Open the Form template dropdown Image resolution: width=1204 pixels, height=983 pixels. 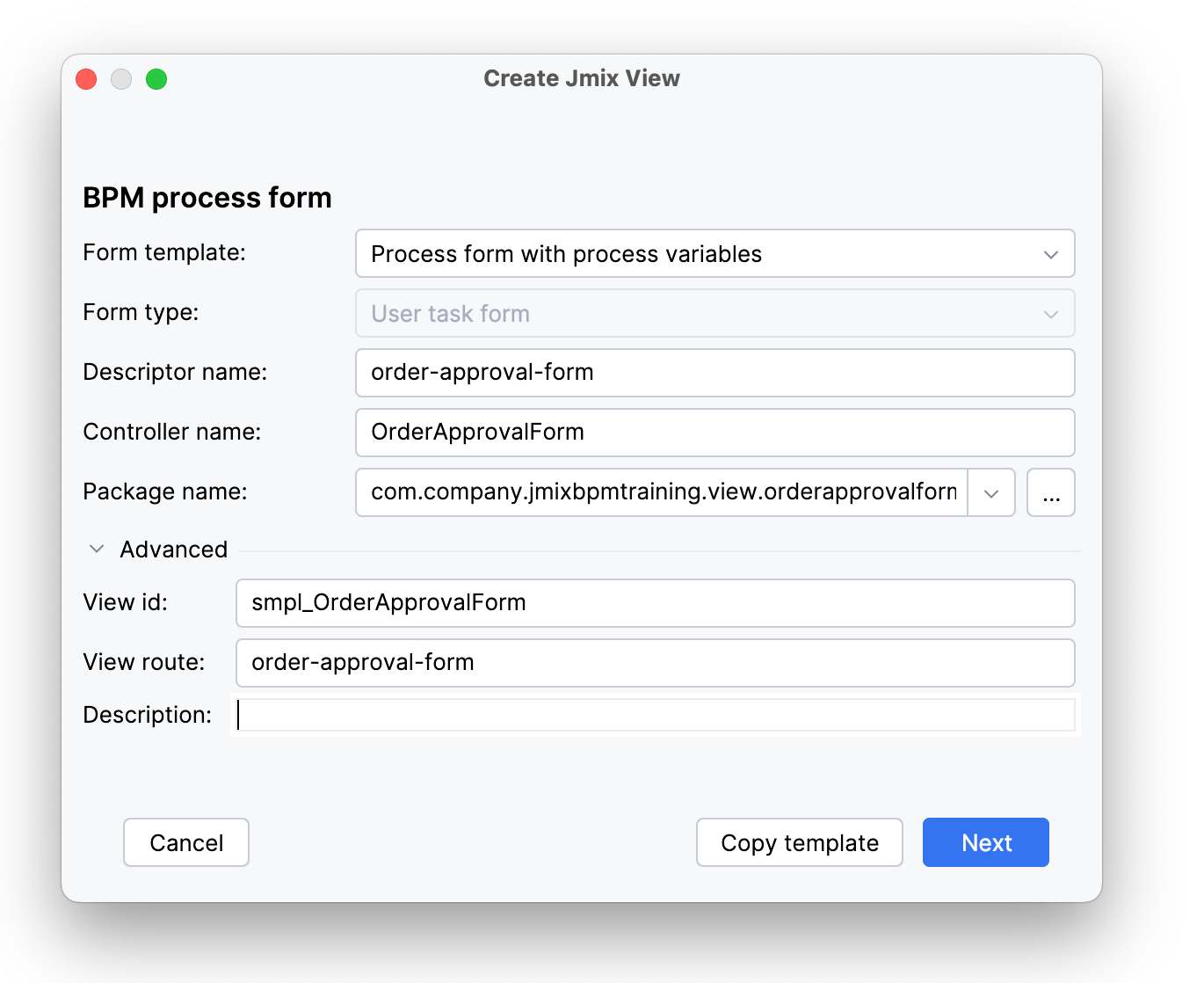[x=714, y=254]
